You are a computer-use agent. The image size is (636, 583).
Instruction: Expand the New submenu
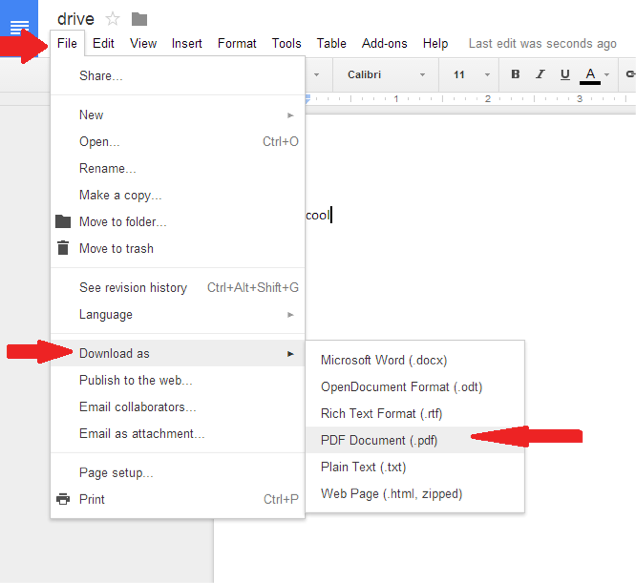click(x=178, y=115)
